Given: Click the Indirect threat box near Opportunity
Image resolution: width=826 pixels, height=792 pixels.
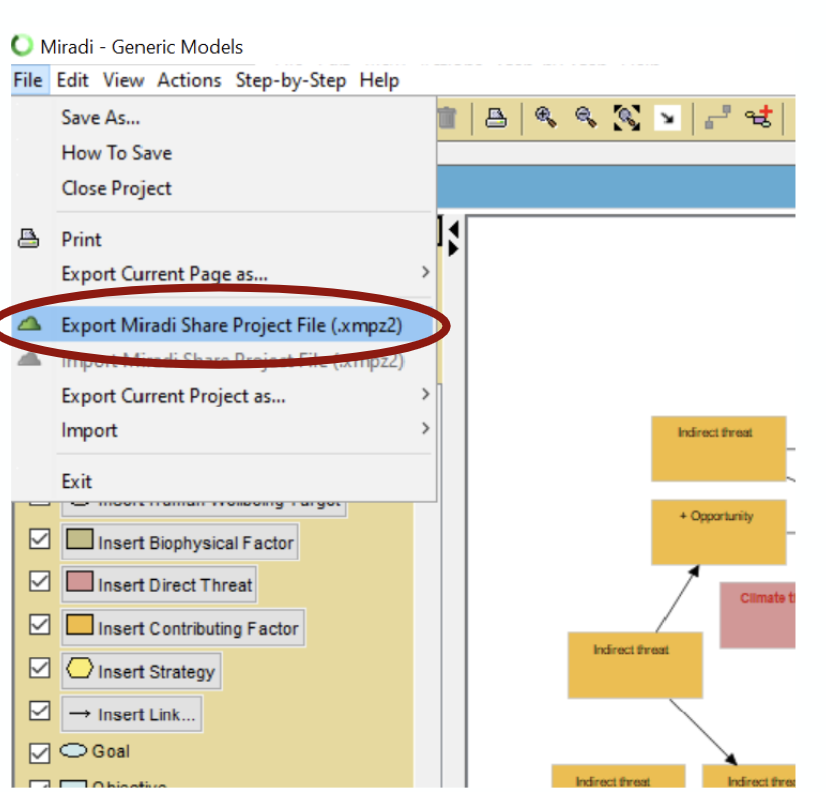Looking at the screenshot, I should tap(718, 447).
